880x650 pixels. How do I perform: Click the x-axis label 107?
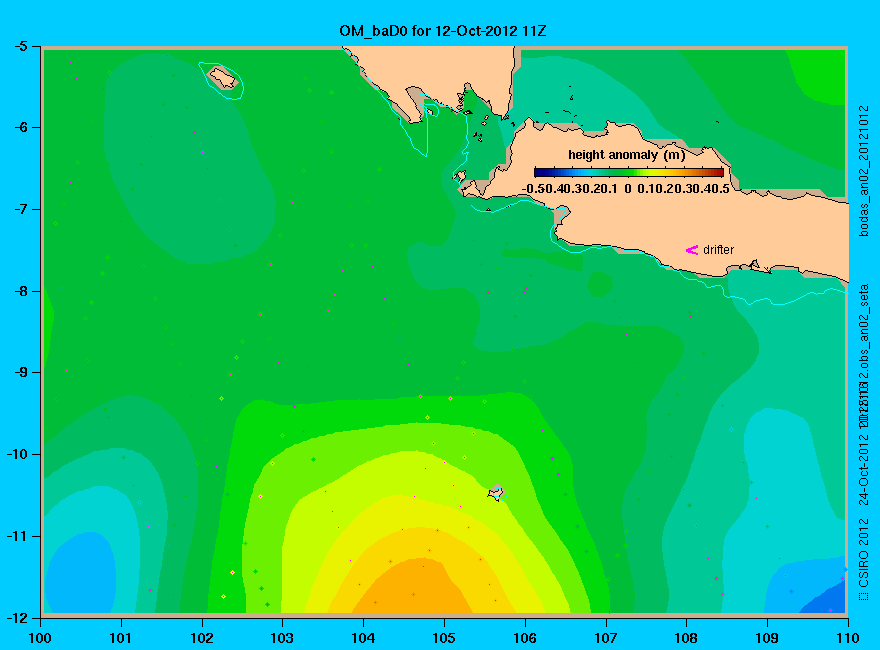[x=606, y=638]
